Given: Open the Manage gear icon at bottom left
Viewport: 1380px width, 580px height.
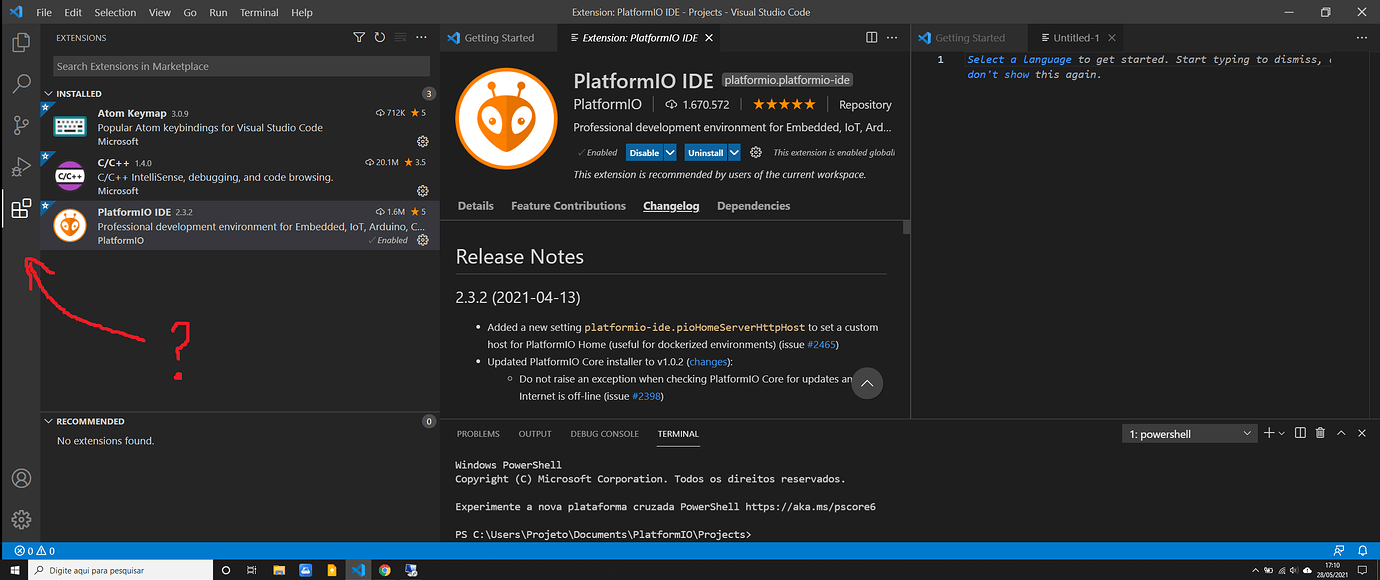Looking at the screenshot, I should point(21,519).
